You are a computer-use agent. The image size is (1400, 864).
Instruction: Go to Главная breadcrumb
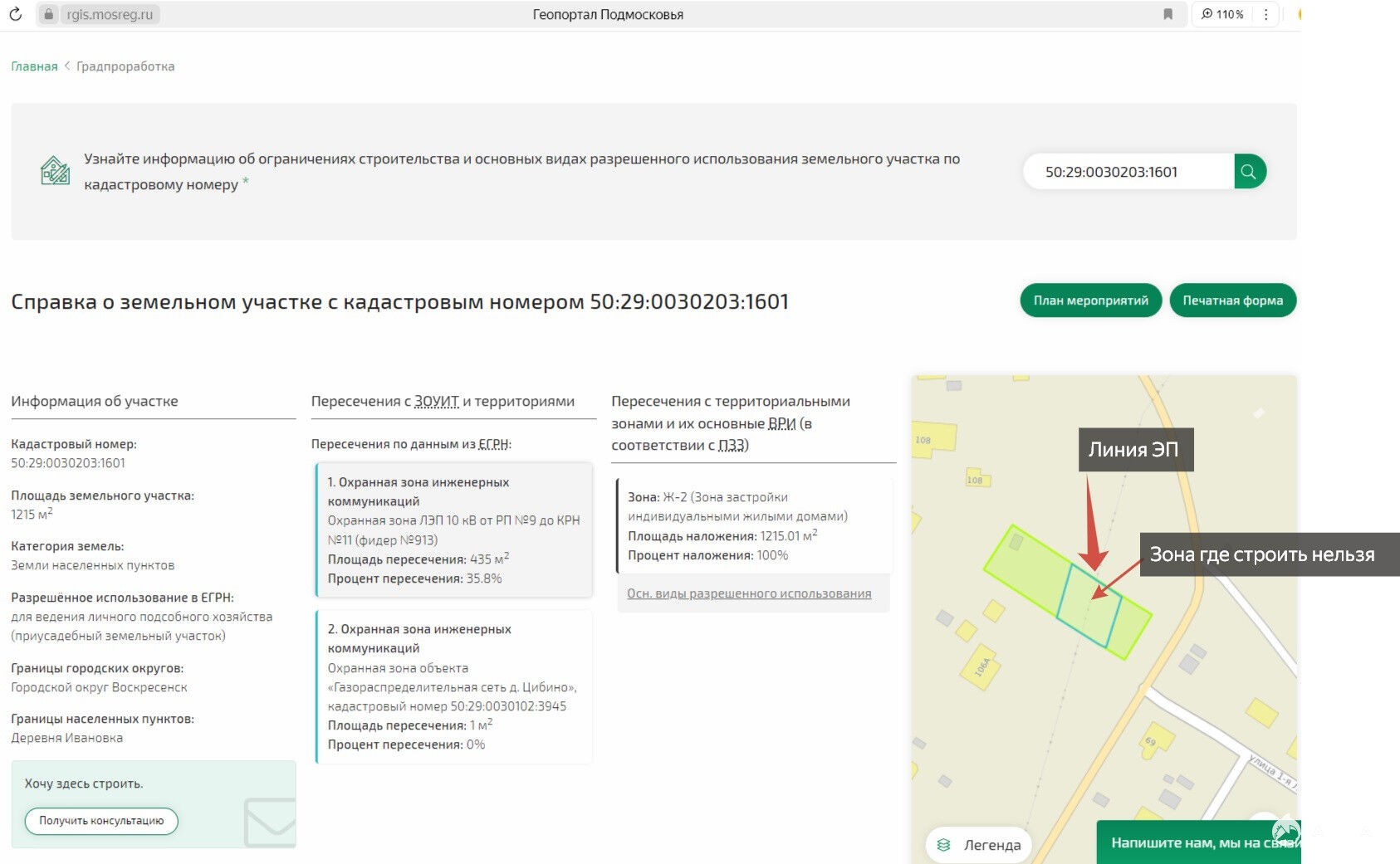[34, 66]
